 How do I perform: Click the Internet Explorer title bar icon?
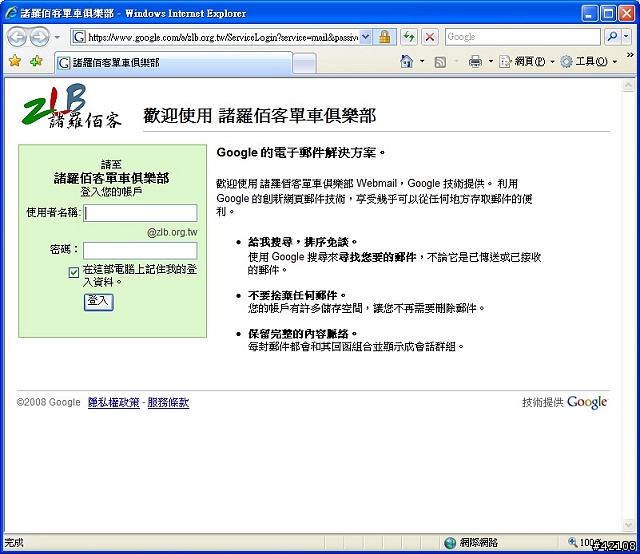coord(11,13)
